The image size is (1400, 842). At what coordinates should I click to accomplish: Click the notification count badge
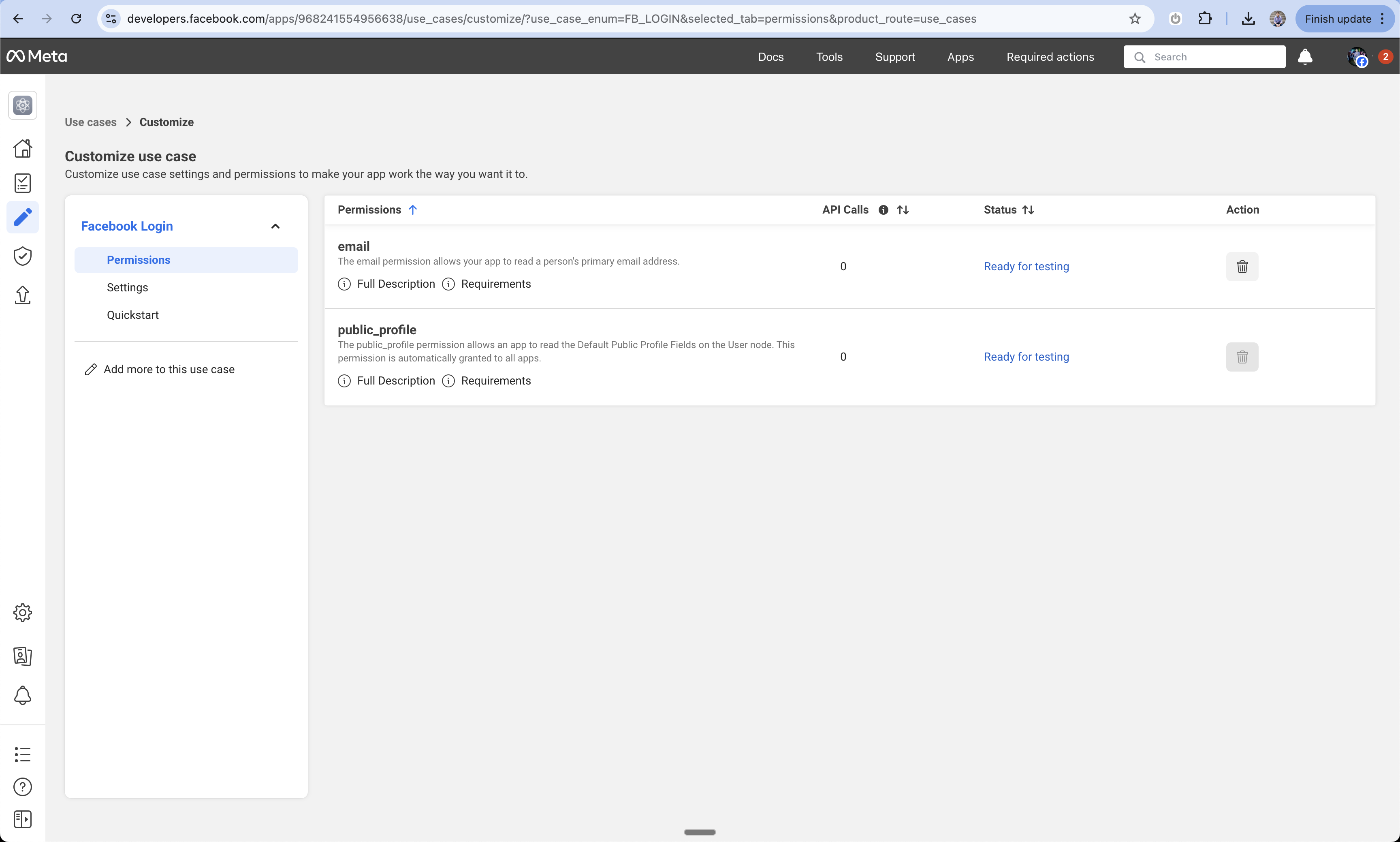(1385, 56)
